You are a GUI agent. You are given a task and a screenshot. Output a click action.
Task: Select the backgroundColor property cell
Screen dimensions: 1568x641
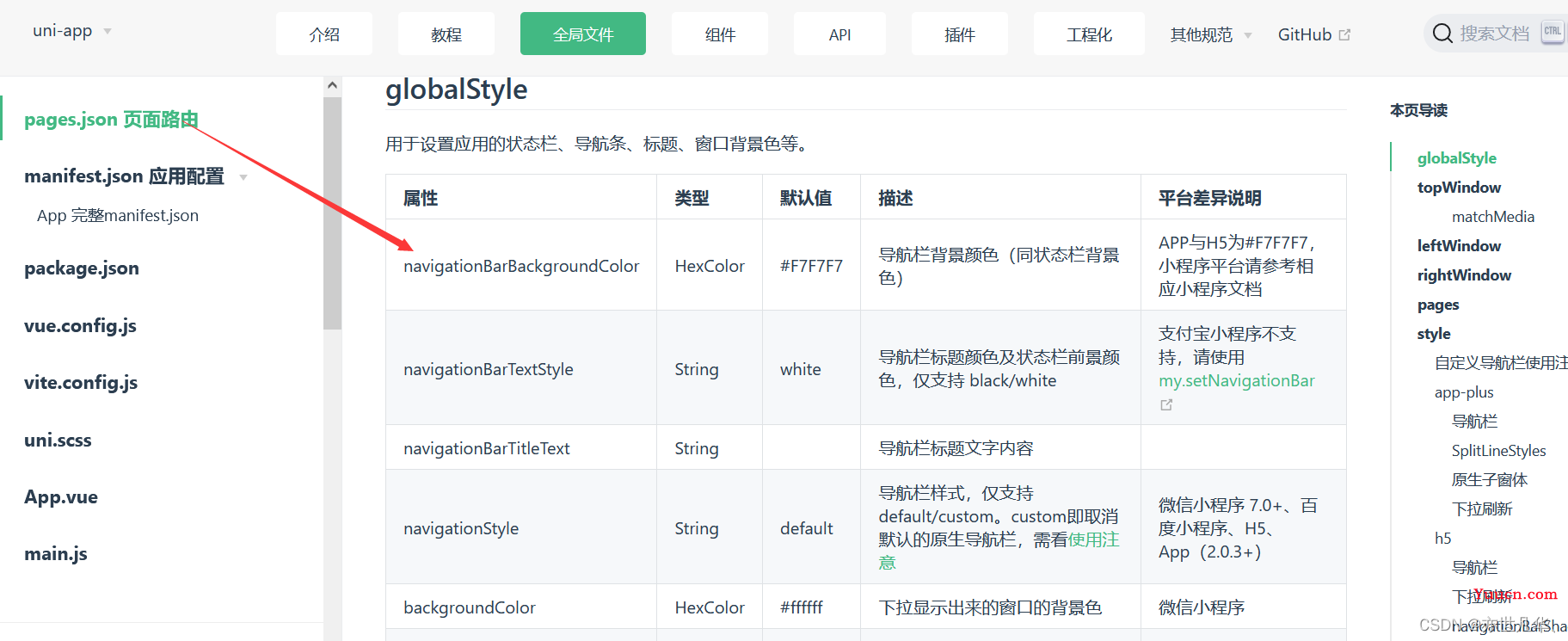521,607
